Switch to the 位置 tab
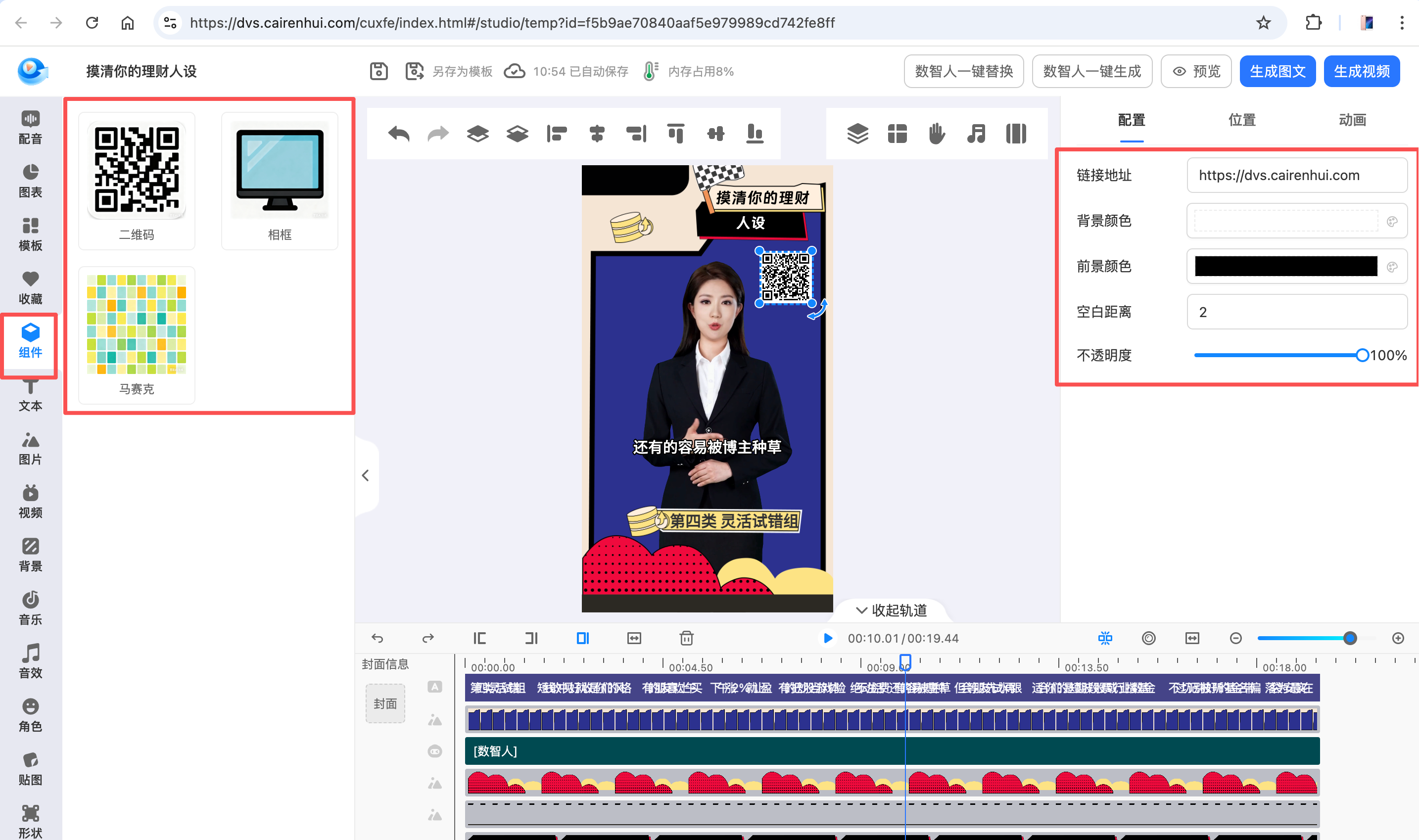Image resolution: width=1419 pixels, height=840 pixels. [x=1242, y=120]
